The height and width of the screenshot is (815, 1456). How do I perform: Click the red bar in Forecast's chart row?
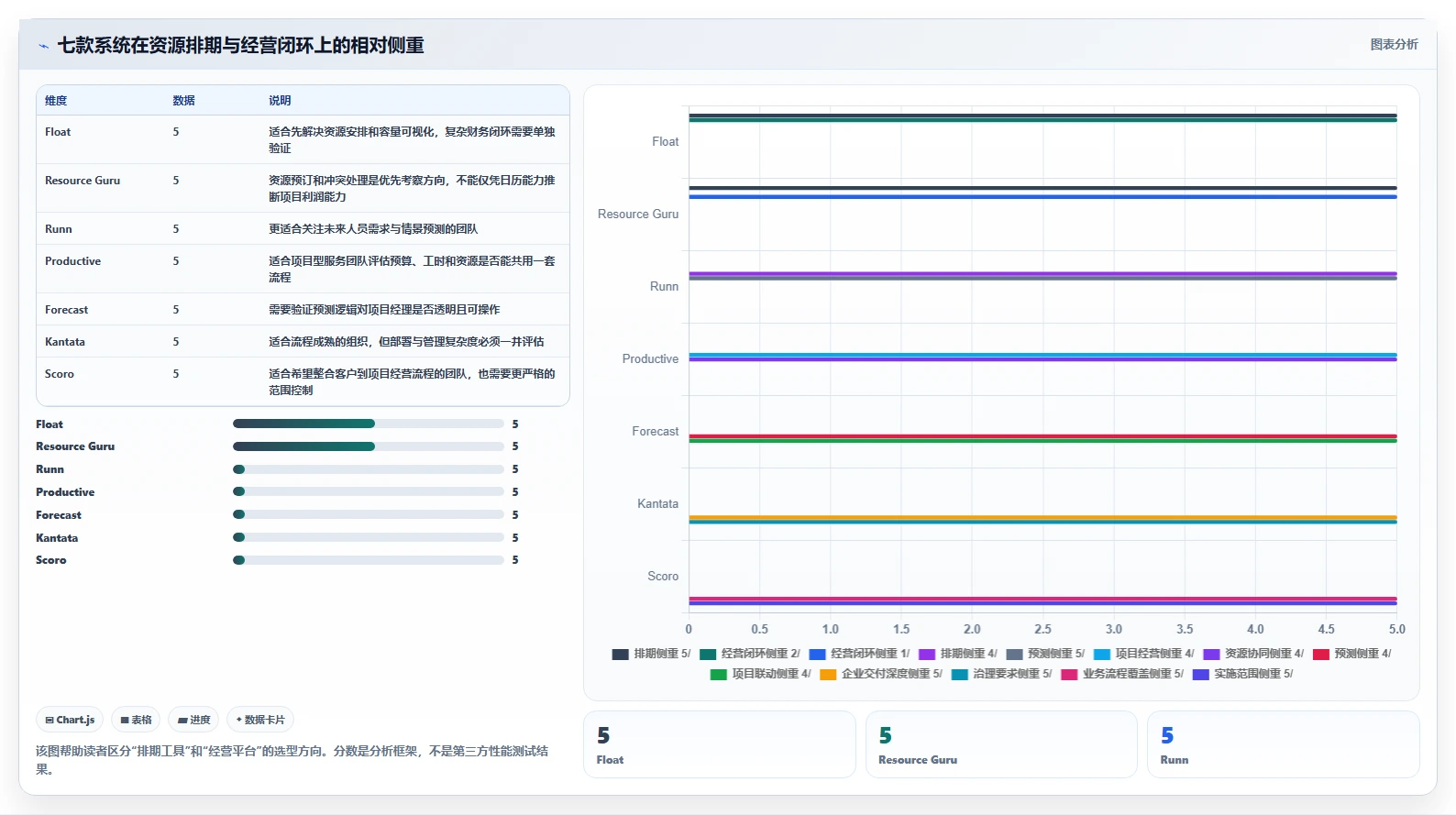tap(1042, 436)
